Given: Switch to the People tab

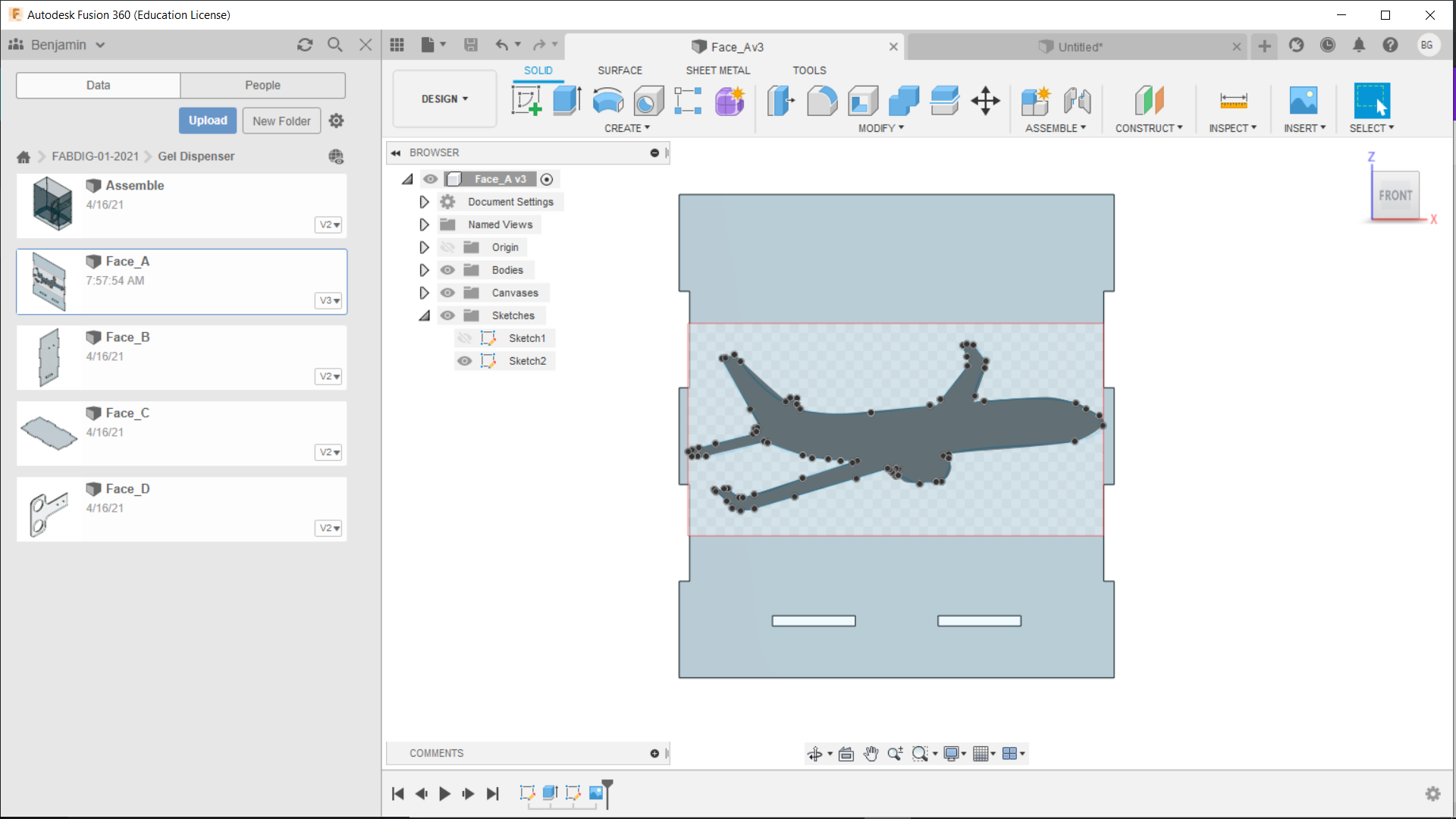Looking at the screenshot, I should click(262, 85).
